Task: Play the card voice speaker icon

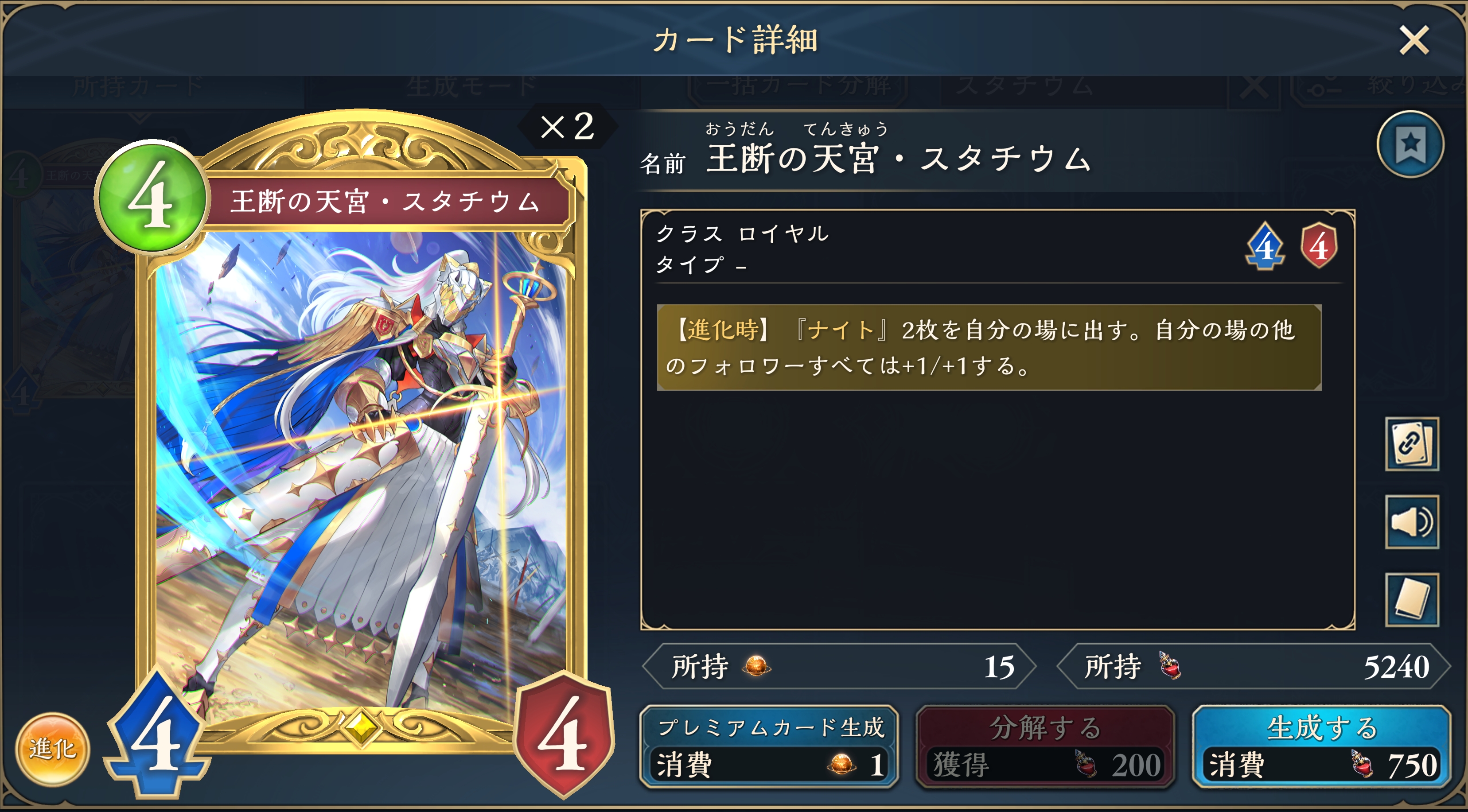Action: point(1412,521)
